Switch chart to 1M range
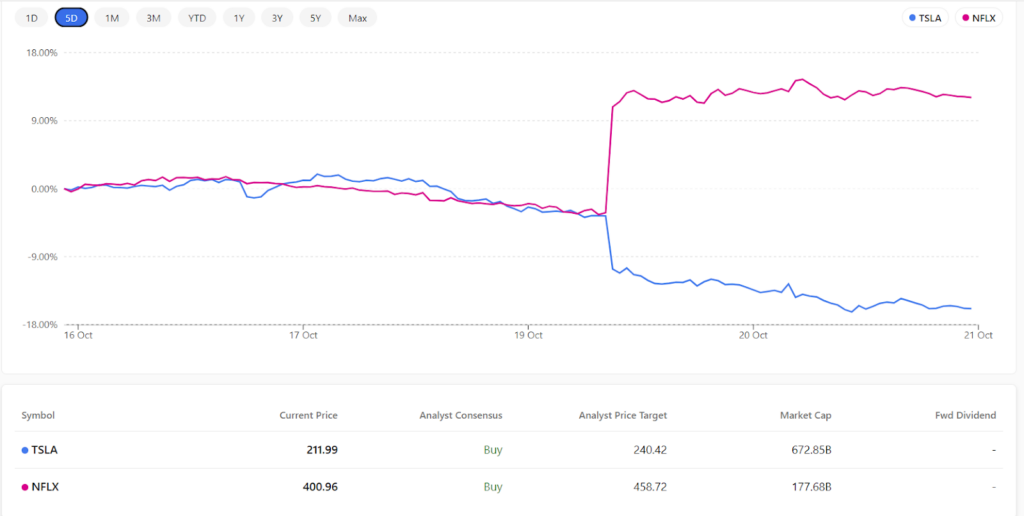Screen dimensions: 1024x516 point(112,18)
